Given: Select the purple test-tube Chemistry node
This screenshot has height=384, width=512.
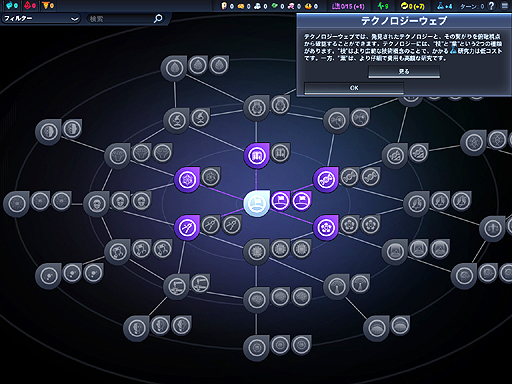Looking at the screenshot, I should click(256, 156).
